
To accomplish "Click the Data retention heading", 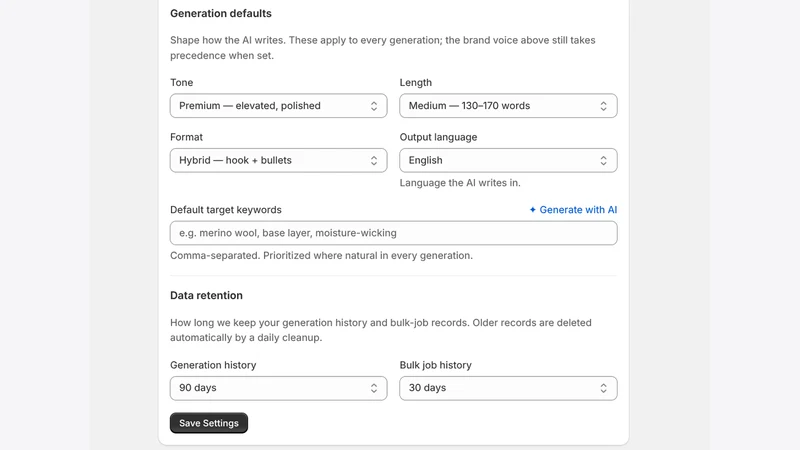I will 206,295.
